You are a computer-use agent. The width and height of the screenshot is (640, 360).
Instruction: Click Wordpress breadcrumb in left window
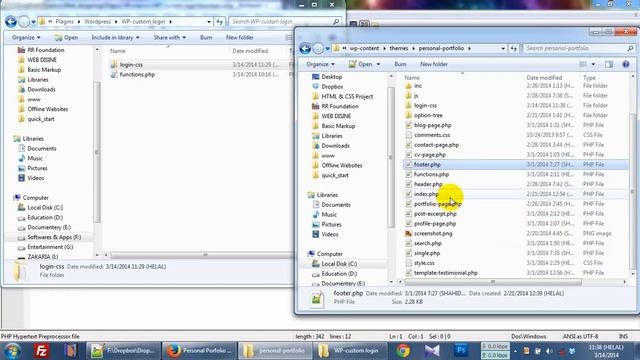(98, 21)
